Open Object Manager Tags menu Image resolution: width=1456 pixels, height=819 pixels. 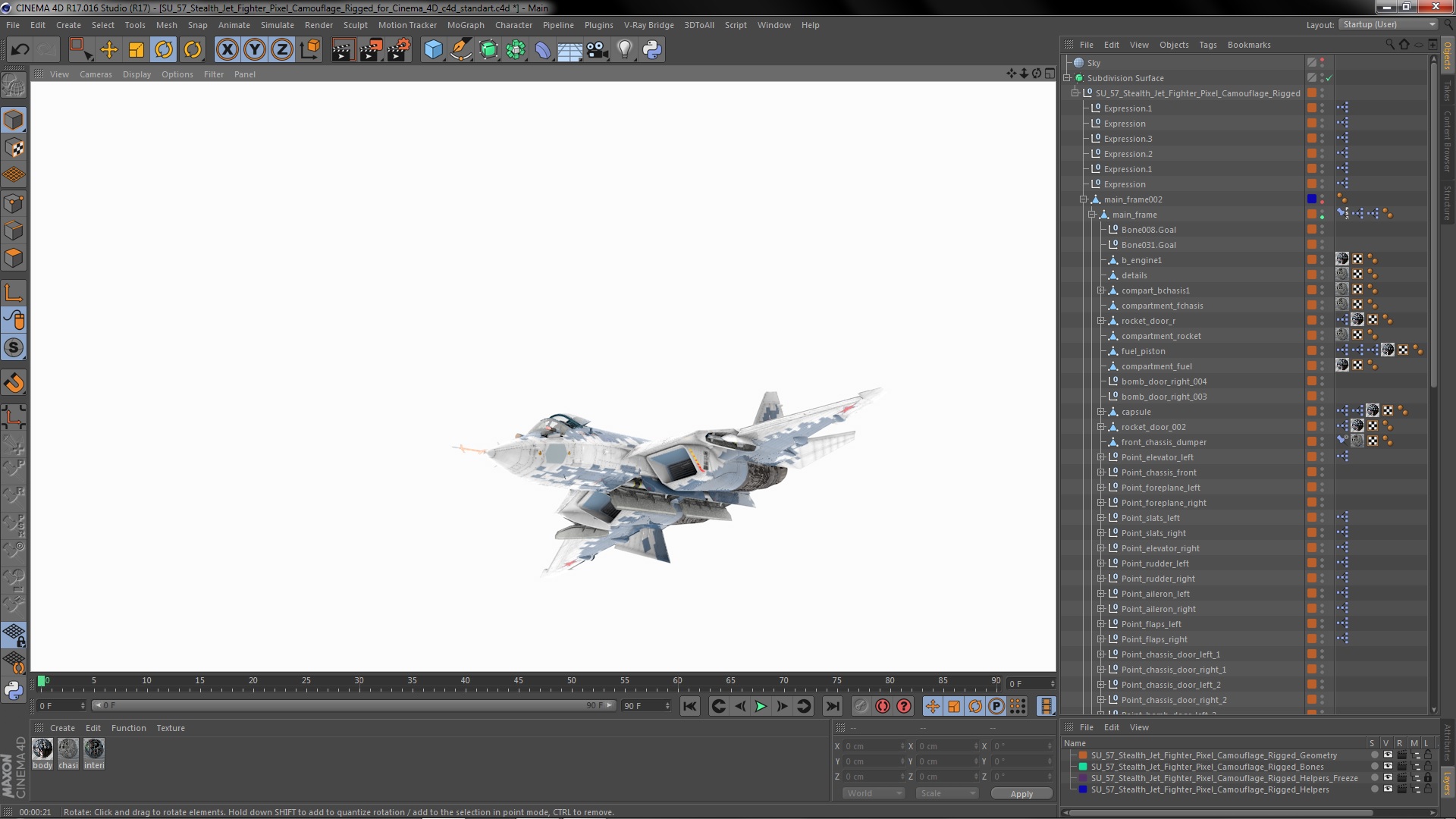click(1208, 45)
